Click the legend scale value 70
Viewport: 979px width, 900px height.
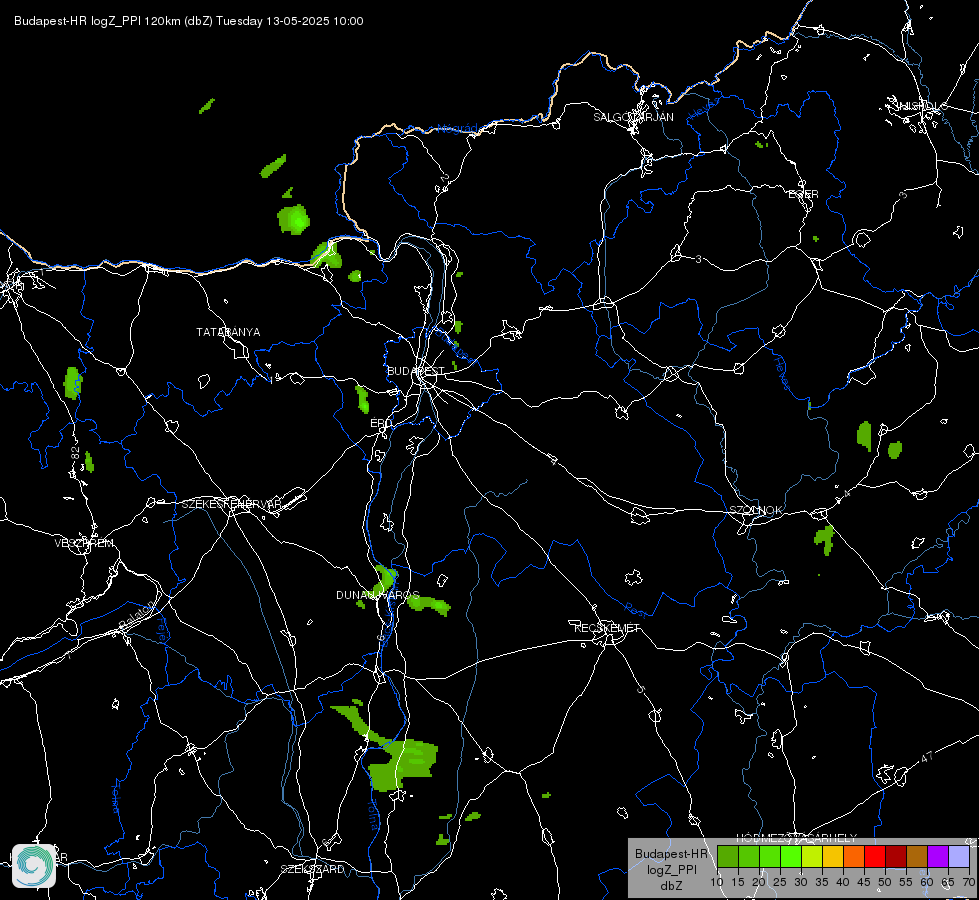[x=968, y=882]
